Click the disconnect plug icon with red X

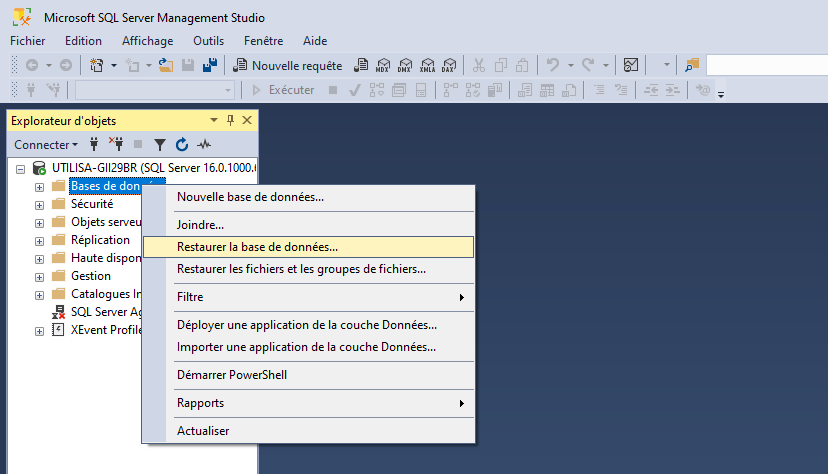[x=116, y=144]
